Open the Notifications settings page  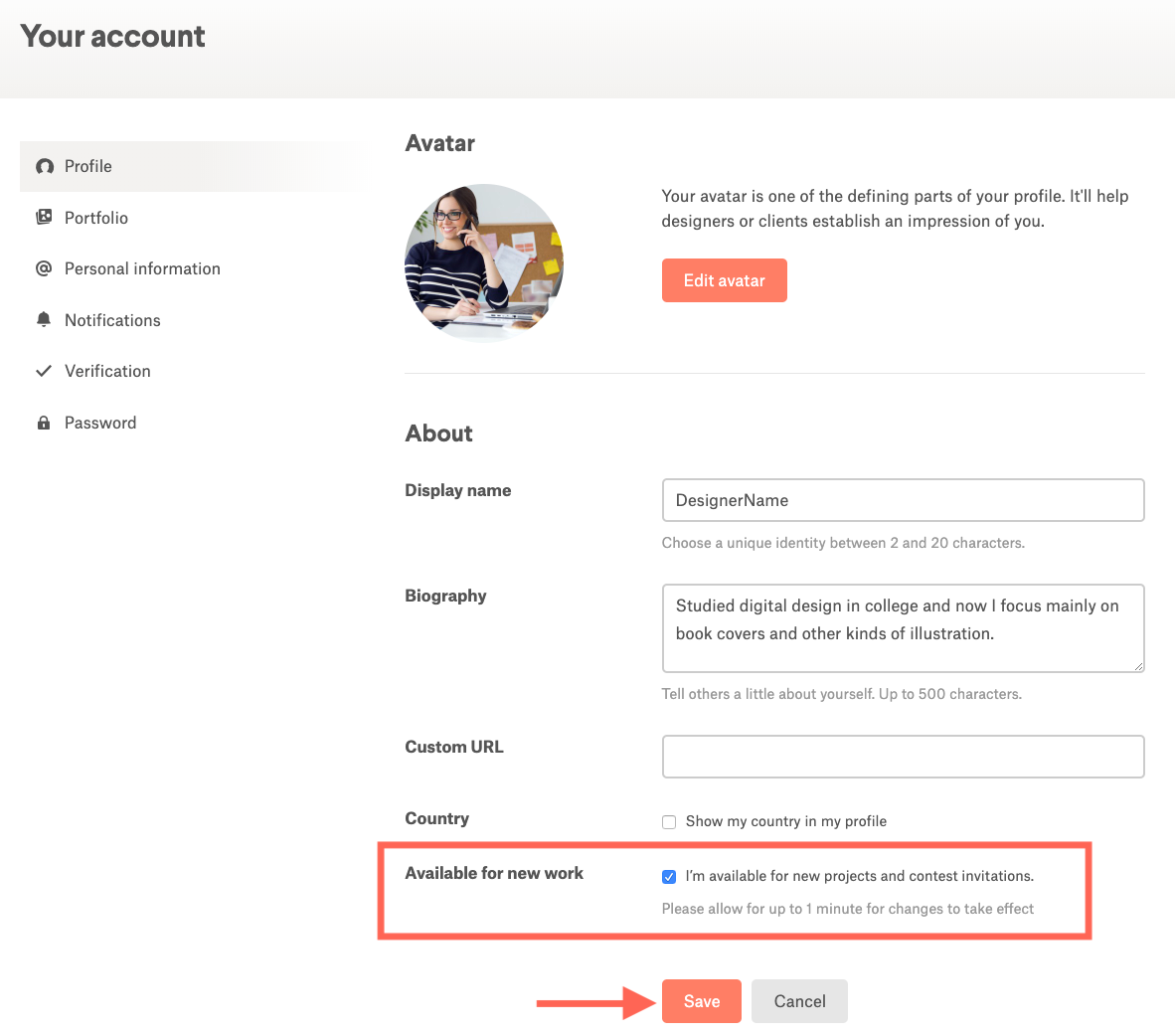pos(112,320)
